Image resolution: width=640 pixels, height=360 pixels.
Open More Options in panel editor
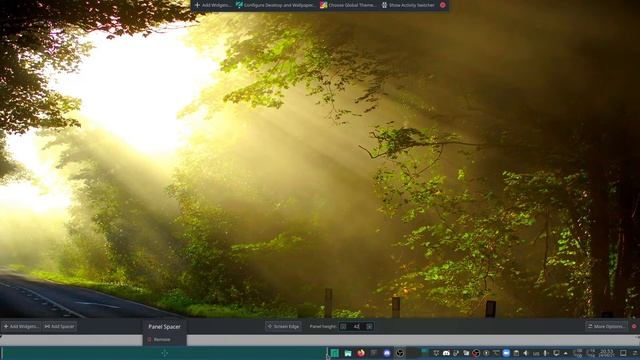pyautogui.click(x=606, y=327)
